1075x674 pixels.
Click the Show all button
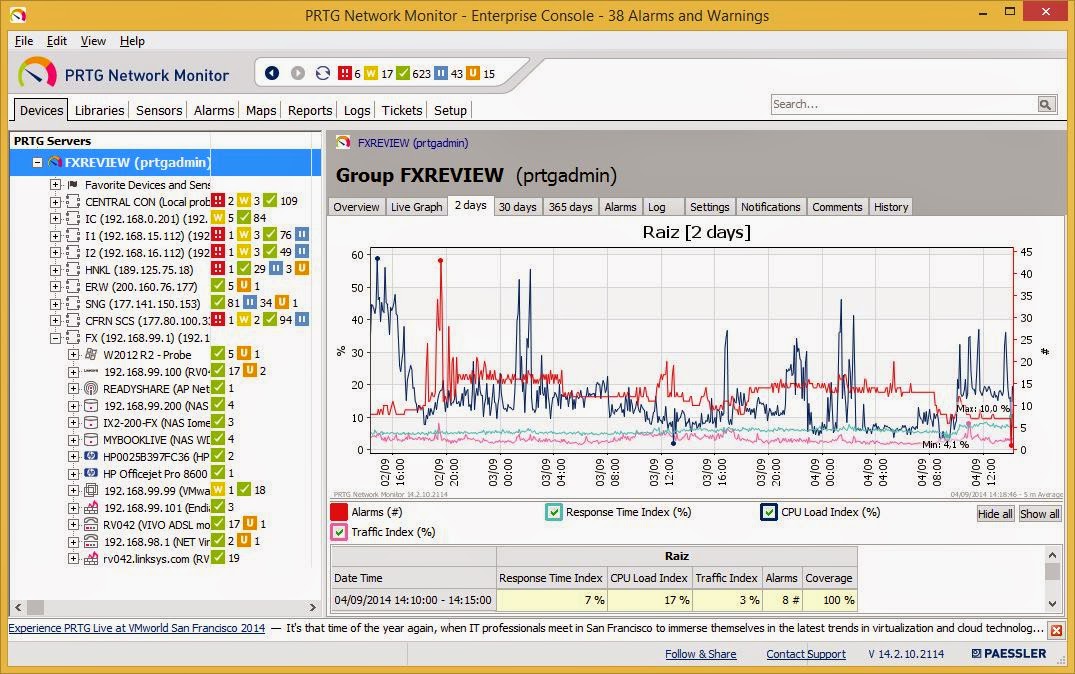[1040, 514]
